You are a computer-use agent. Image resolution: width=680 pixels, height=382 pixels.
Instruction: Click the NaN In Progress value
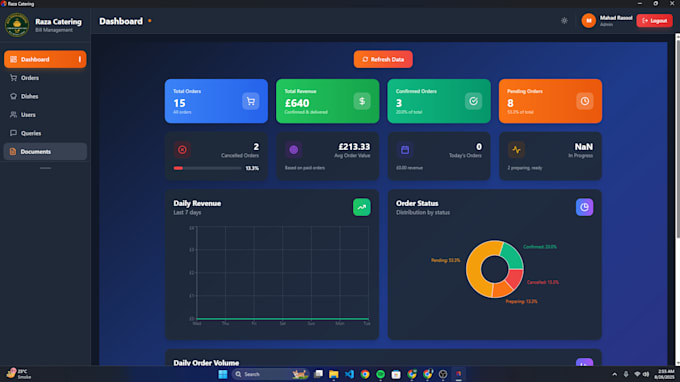[x=584, y=147]
